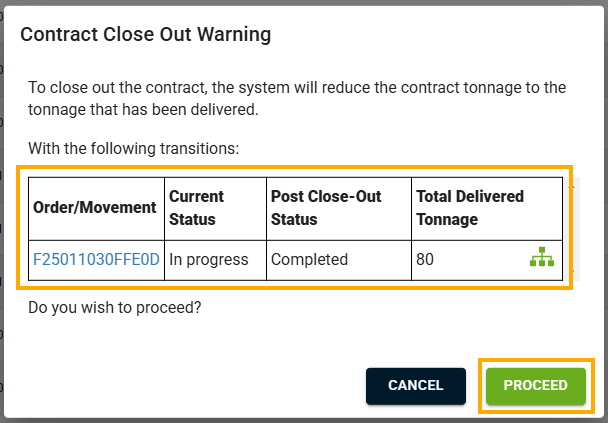
Task: Click the dimmed backdrop left of dialog
Action: [x=2, y=211]
